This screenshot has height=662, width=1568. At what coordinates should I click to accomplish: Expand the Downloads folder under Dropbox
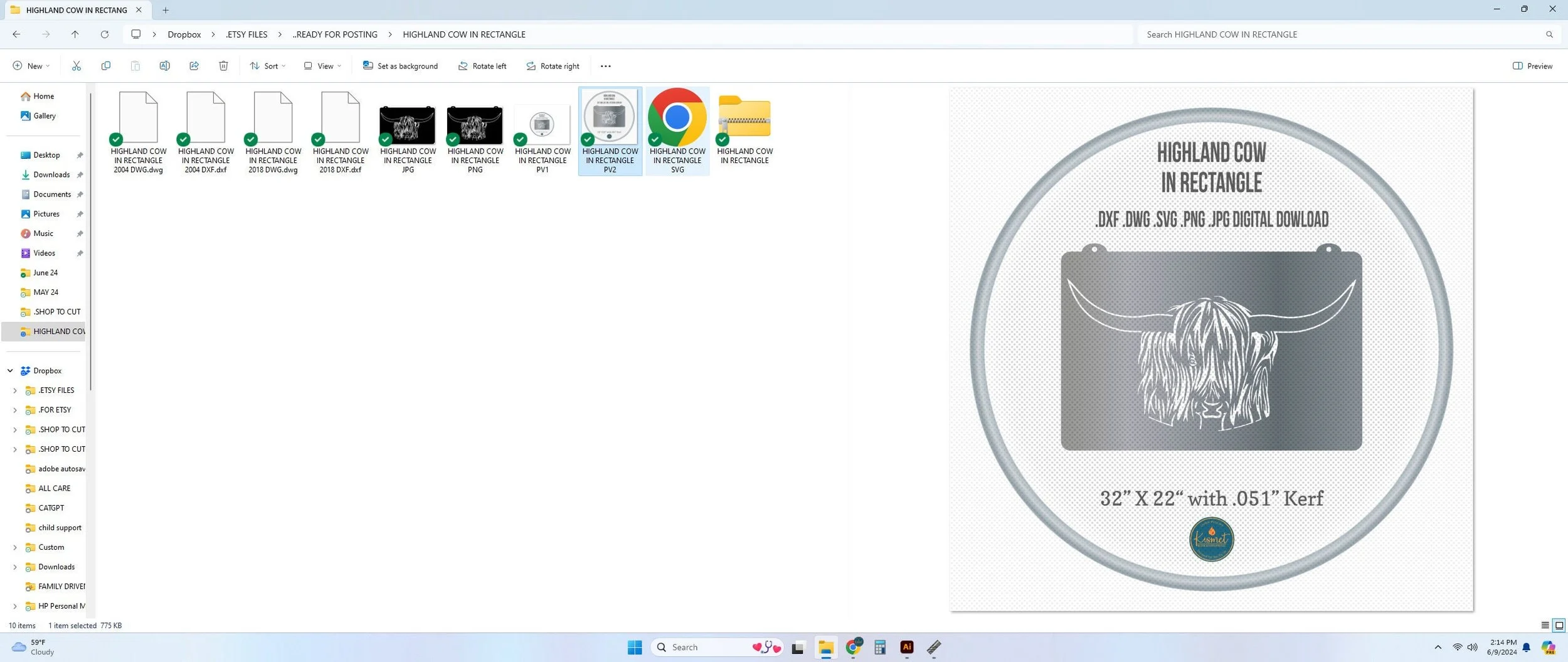tap(15, 567)
